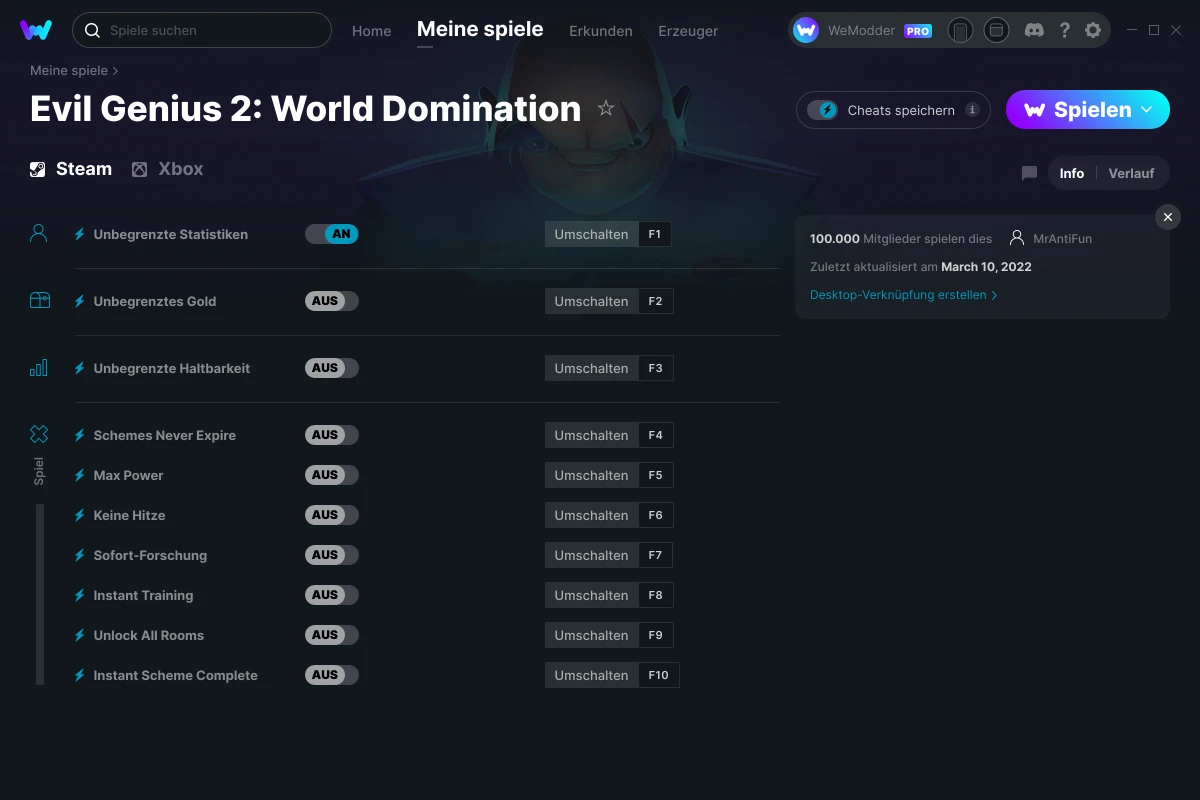Viewport: 1200px width, 800px height.
Task: Click Desktop-Verknüpfung erstellen link
Action: coord(904,295)
